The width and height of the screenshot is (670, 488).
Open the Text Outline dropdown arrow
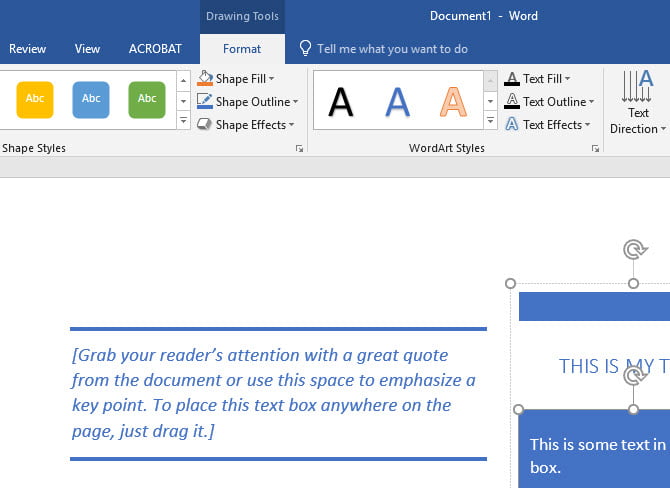[x=591, y=102]
